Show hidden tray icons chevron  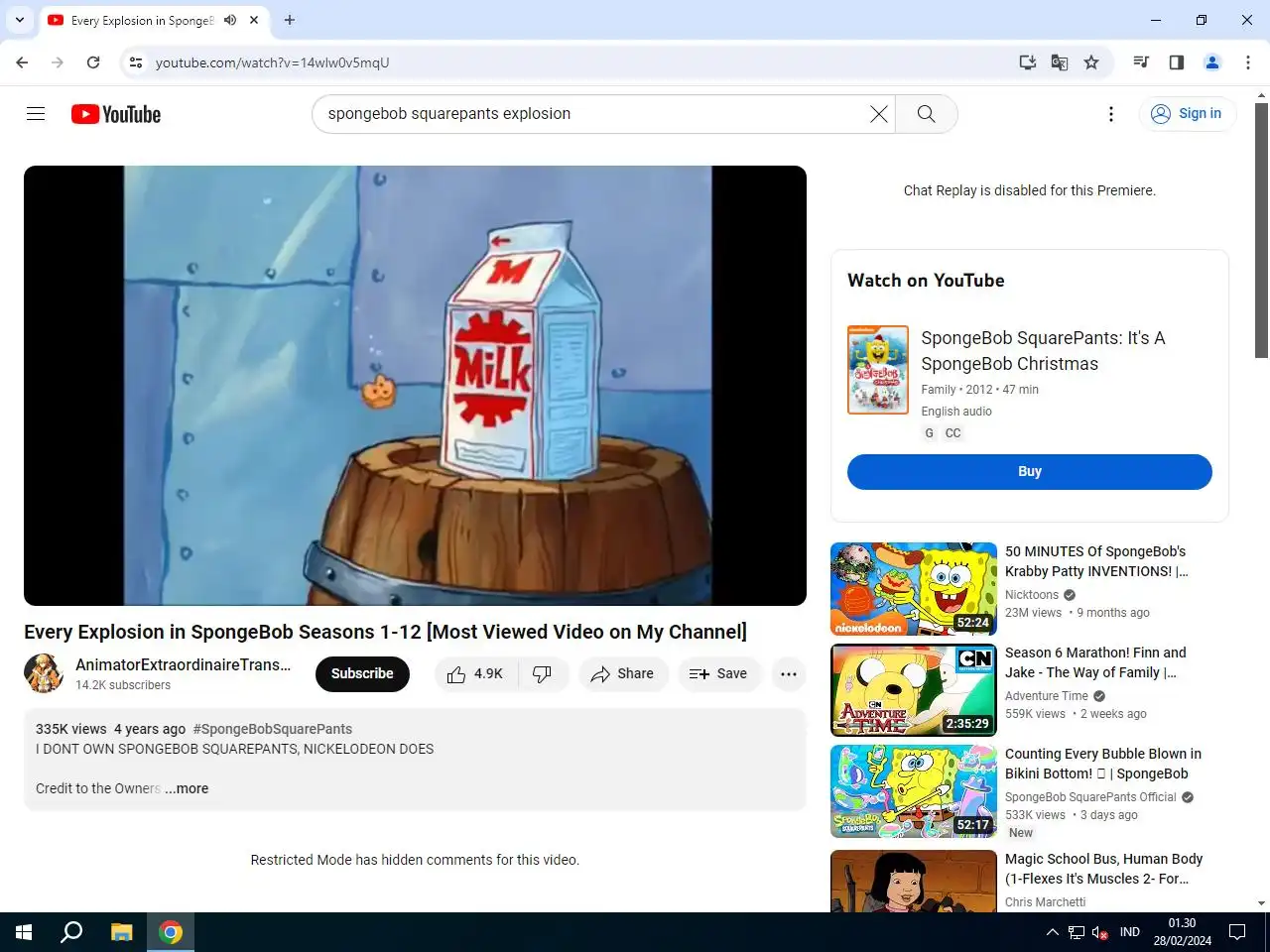pos(1053,932)
